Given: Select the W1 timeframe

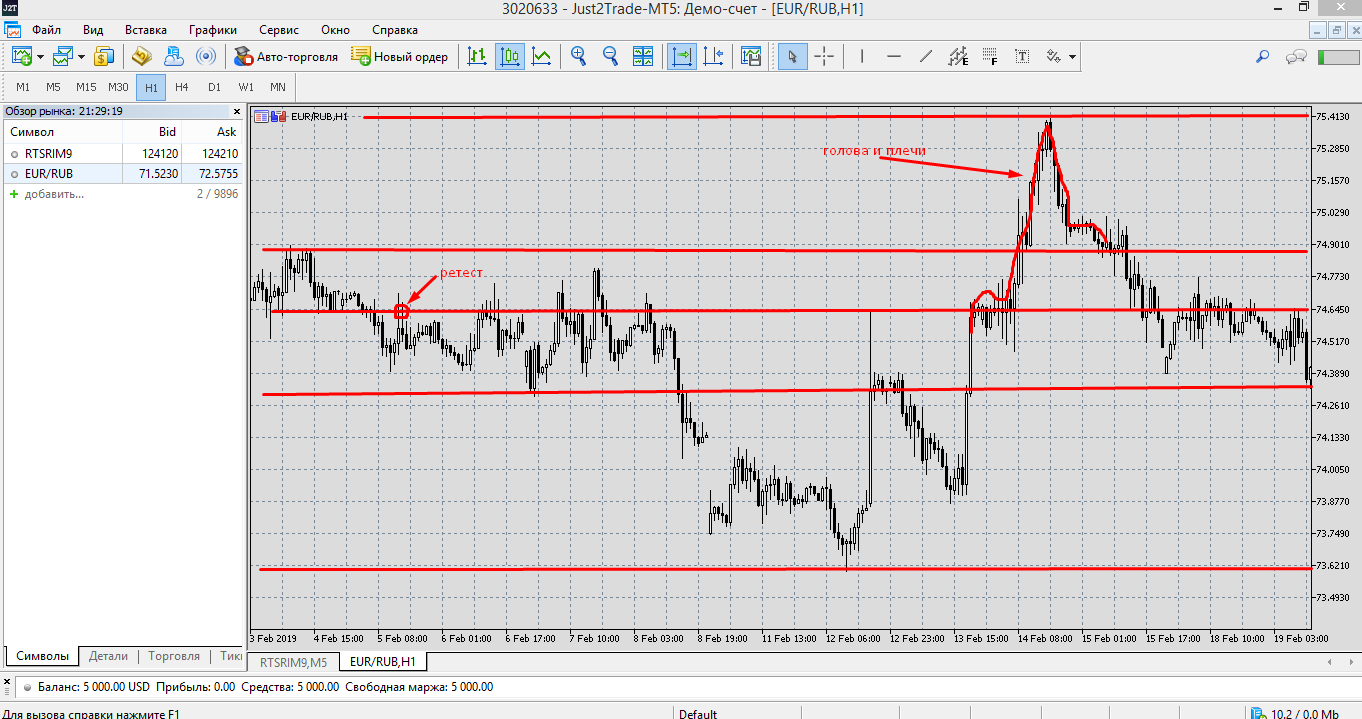Looking at the screenshot, I should click(246, 87).
